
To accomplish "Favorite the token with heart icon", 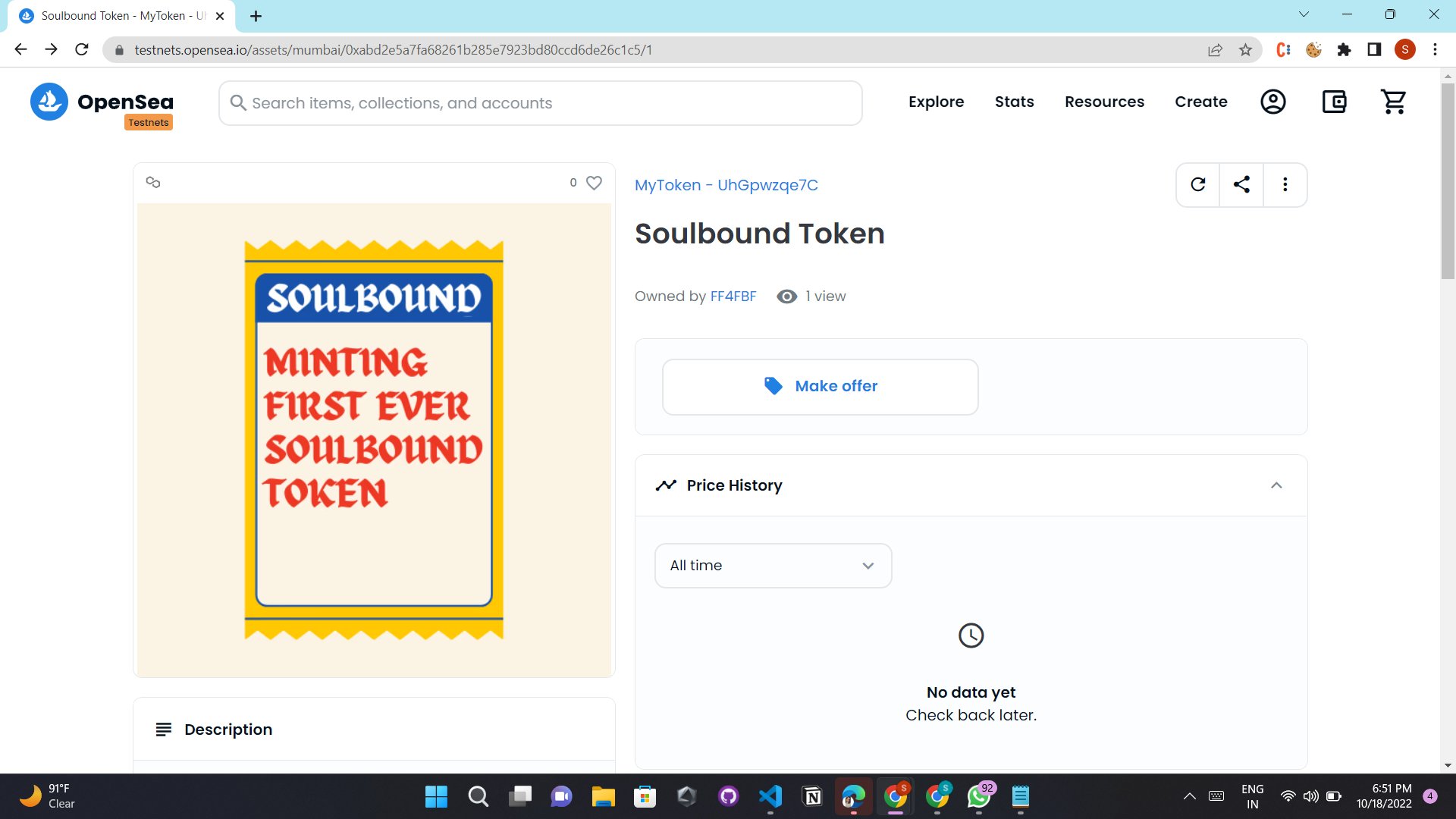I will 594,183.
